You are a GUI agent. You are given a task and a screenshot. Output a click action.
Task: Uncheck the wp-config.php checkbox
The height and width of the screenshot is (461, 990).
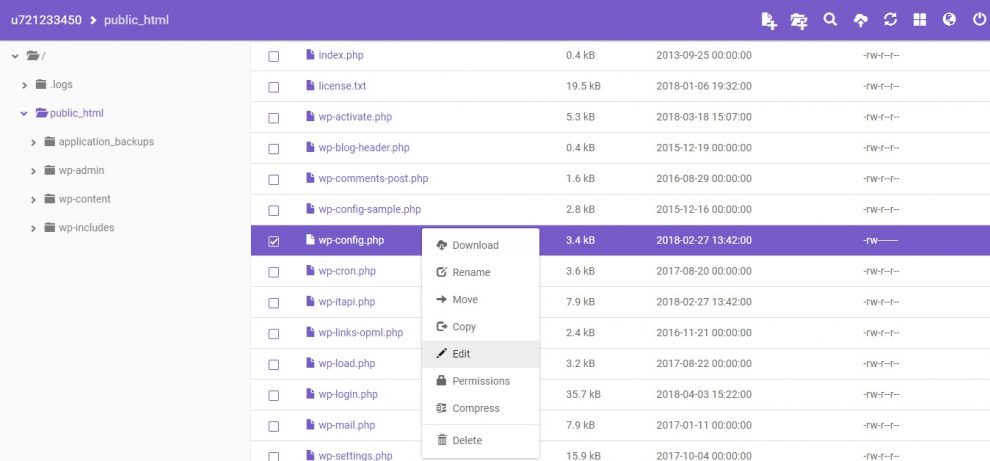274,241
